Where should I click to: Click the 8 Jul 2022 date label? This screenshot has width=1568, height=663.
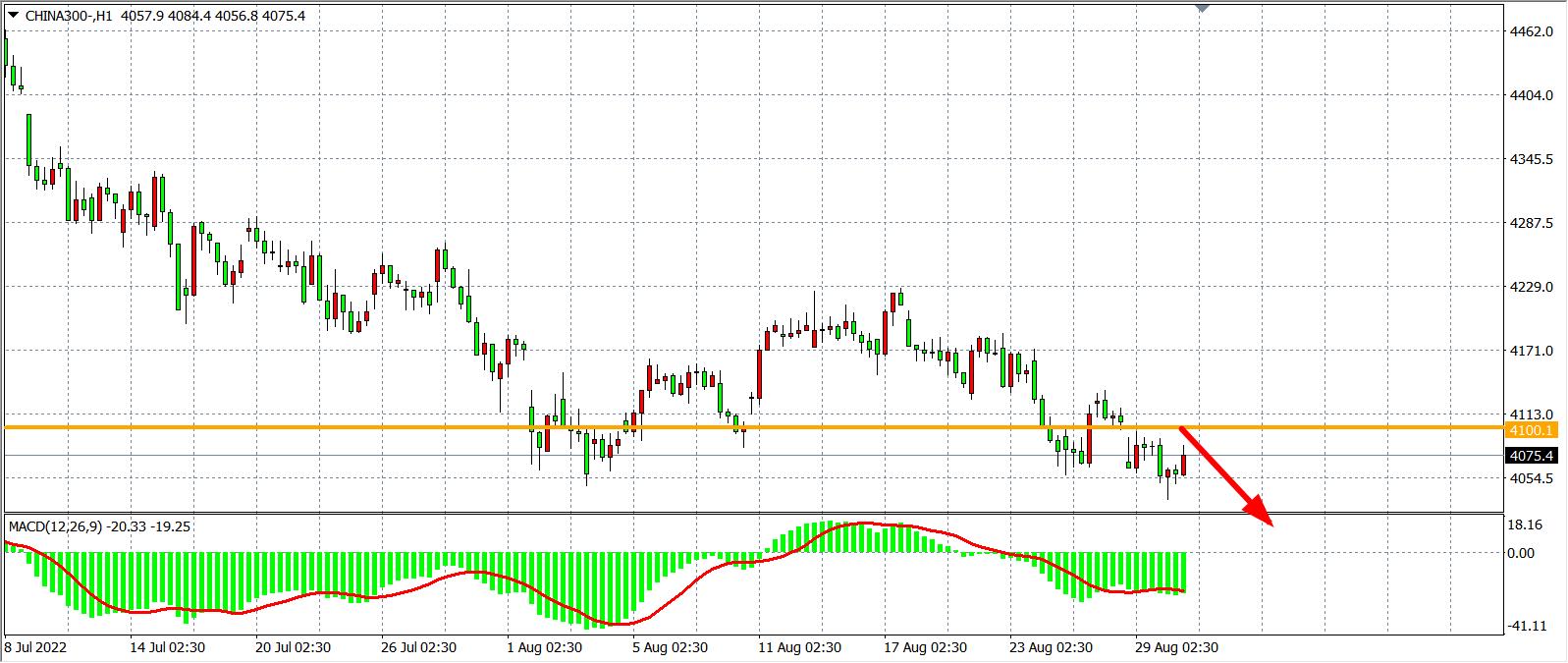(34, 647)
